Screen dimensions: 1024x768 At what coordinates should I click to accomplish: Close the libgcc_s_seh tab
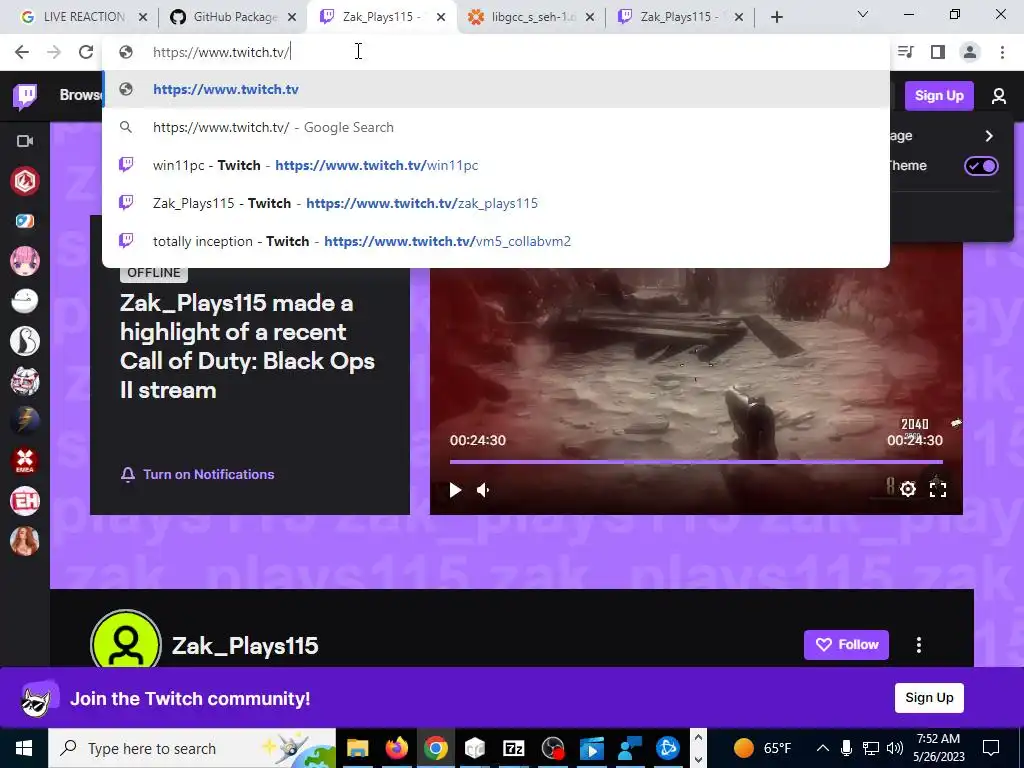[590, 18]
